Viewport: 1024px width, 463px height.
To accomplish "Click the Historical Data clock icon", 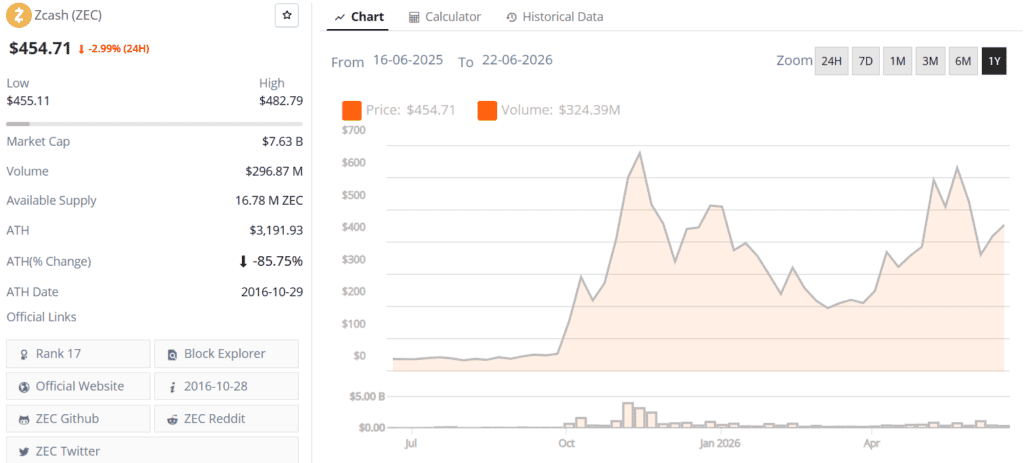I will [x=511, y=17].
